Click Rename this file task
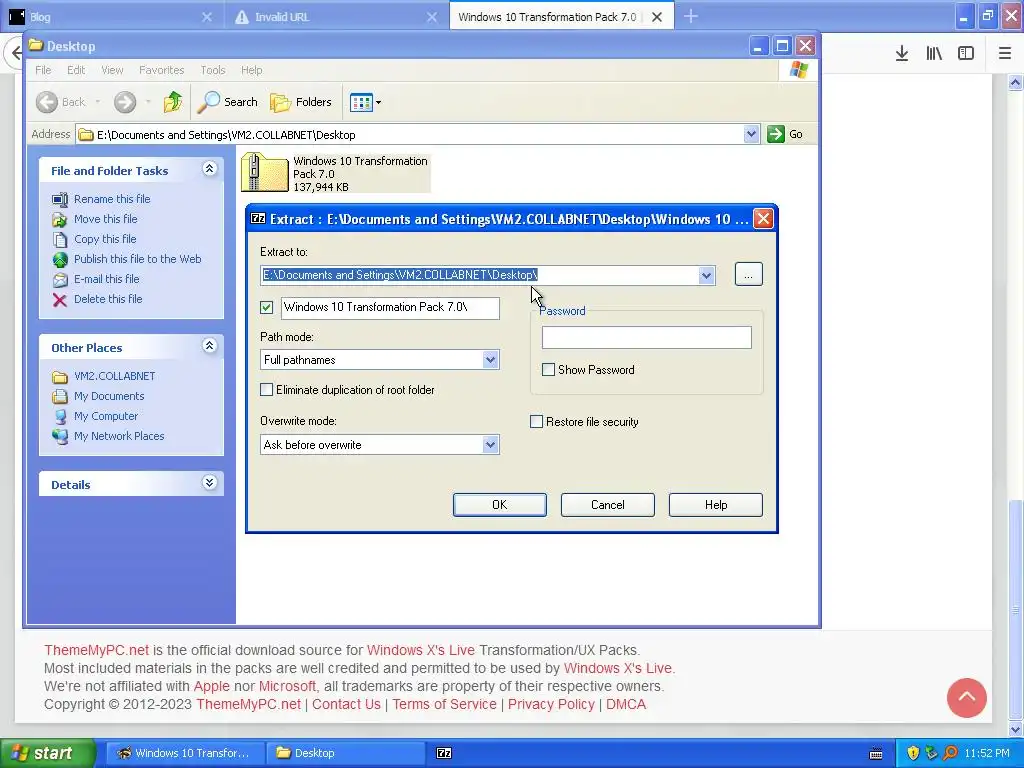 coord(112,199)
